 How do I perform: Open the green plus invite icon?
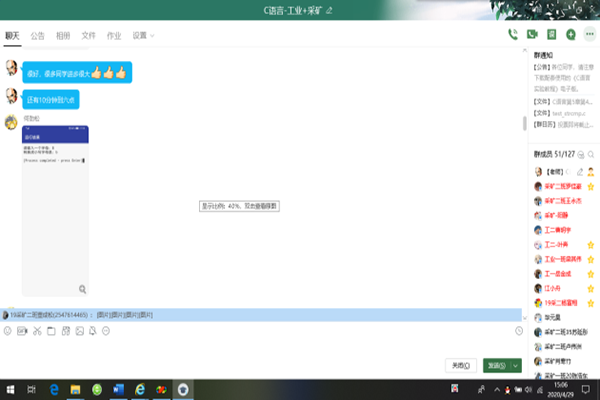pos(570,35)
